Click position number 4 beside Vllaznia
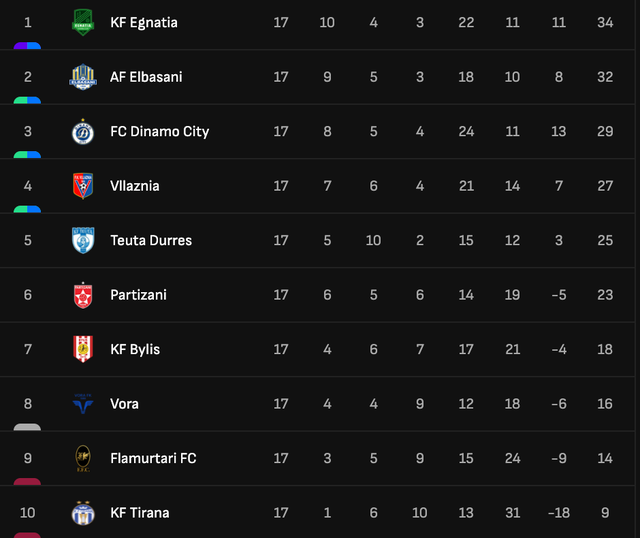Viewport: 640px width, 538px height. click(28, 186)
